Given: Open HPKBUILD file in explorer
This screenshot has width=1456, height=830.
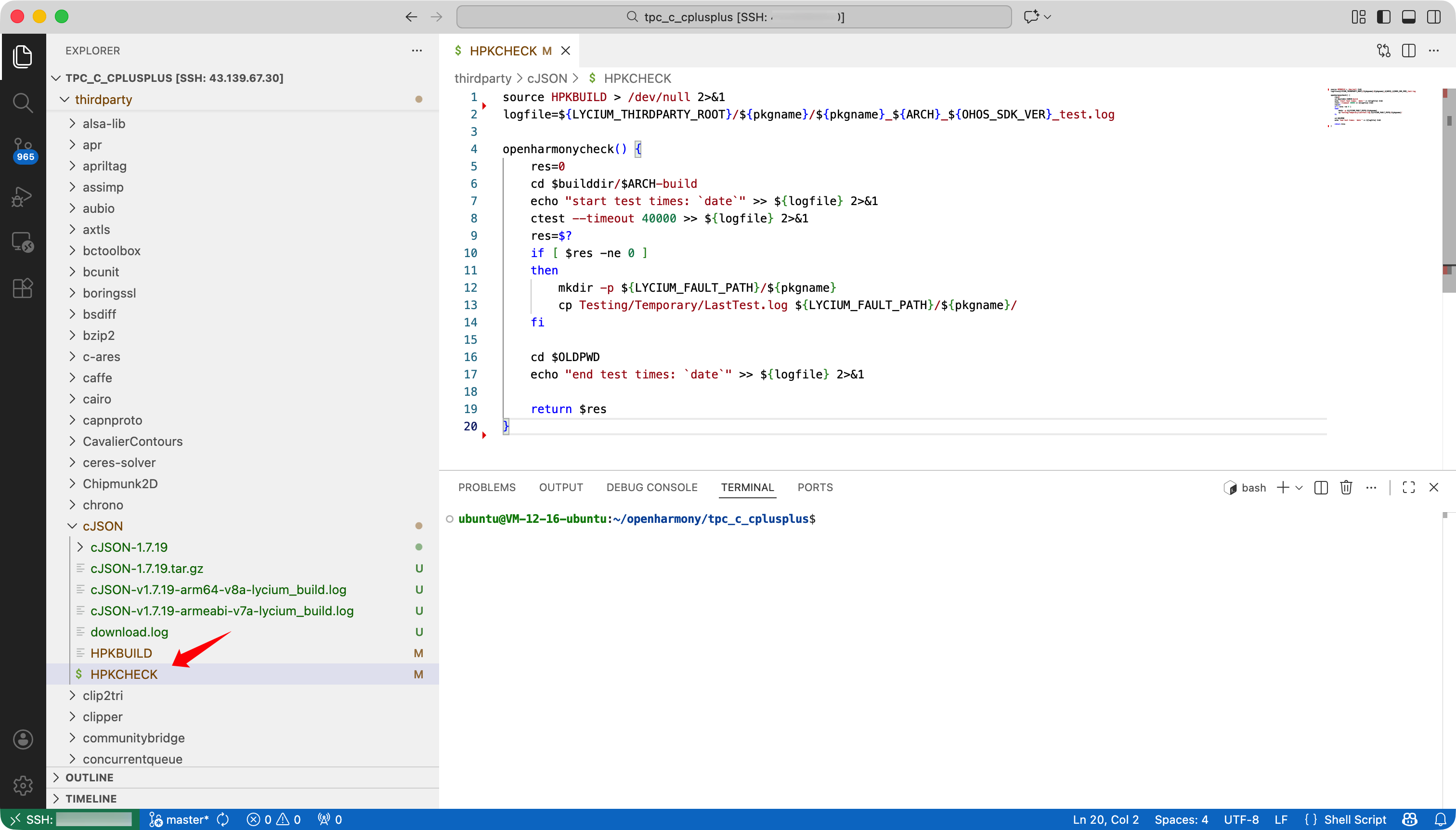Looking at the screenshot, I should 121,653.
